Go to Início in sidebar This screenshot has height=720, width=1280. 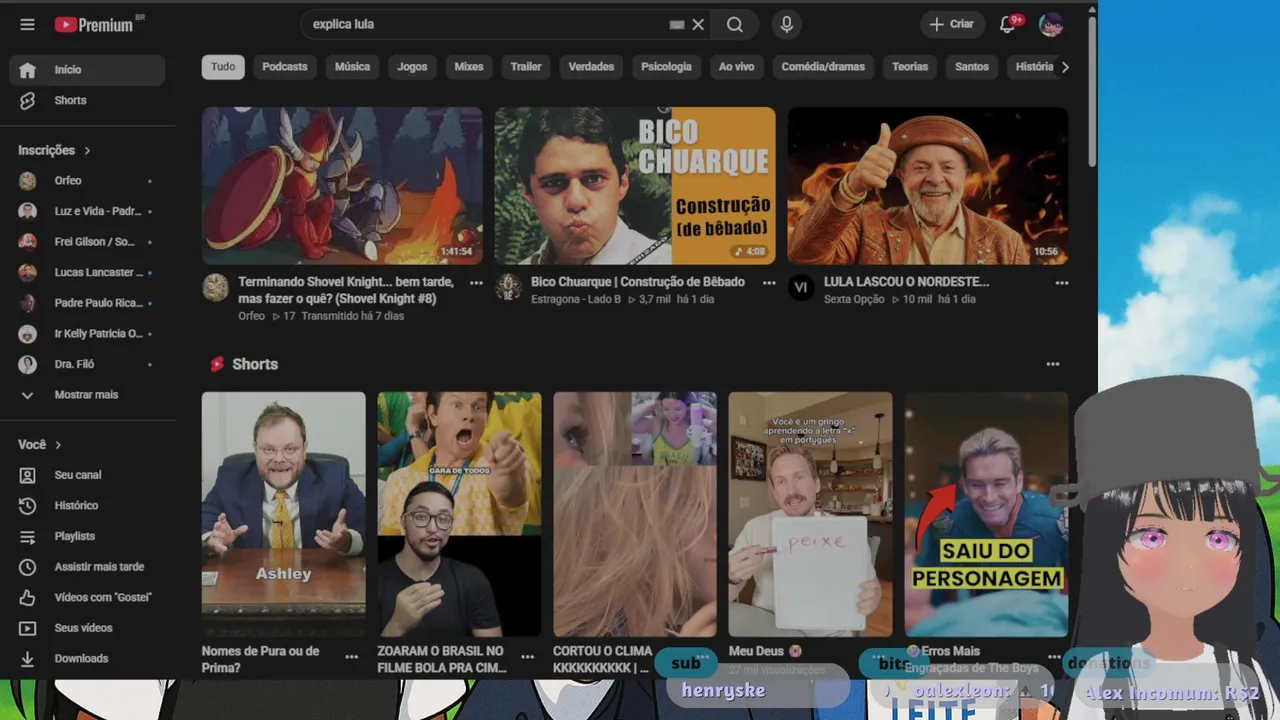87,70
